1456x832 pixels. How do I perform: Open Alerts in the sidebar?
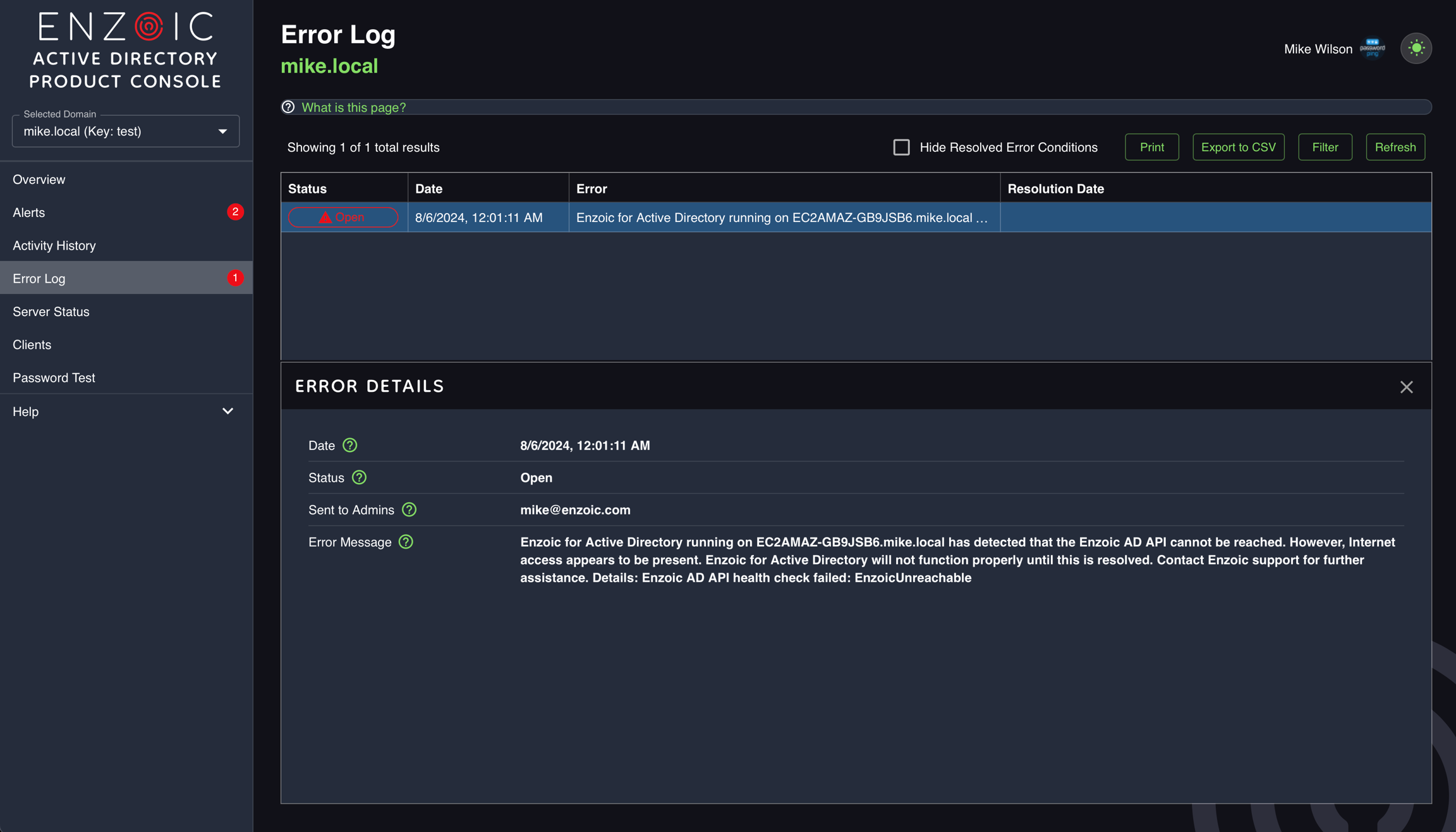(29, 212)
